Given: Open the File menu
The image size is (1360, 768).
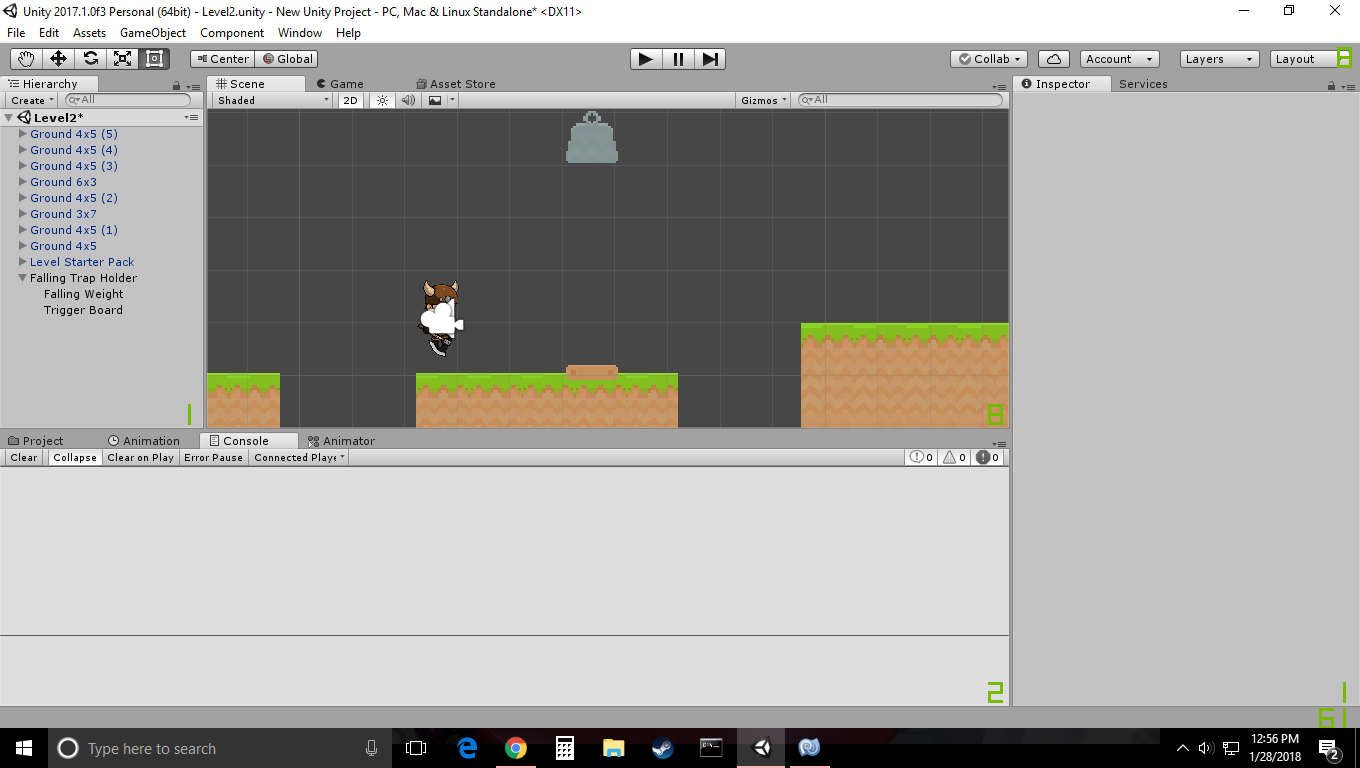Looking at the screenshot, I should pyautogui.click(x=16, y=33).
